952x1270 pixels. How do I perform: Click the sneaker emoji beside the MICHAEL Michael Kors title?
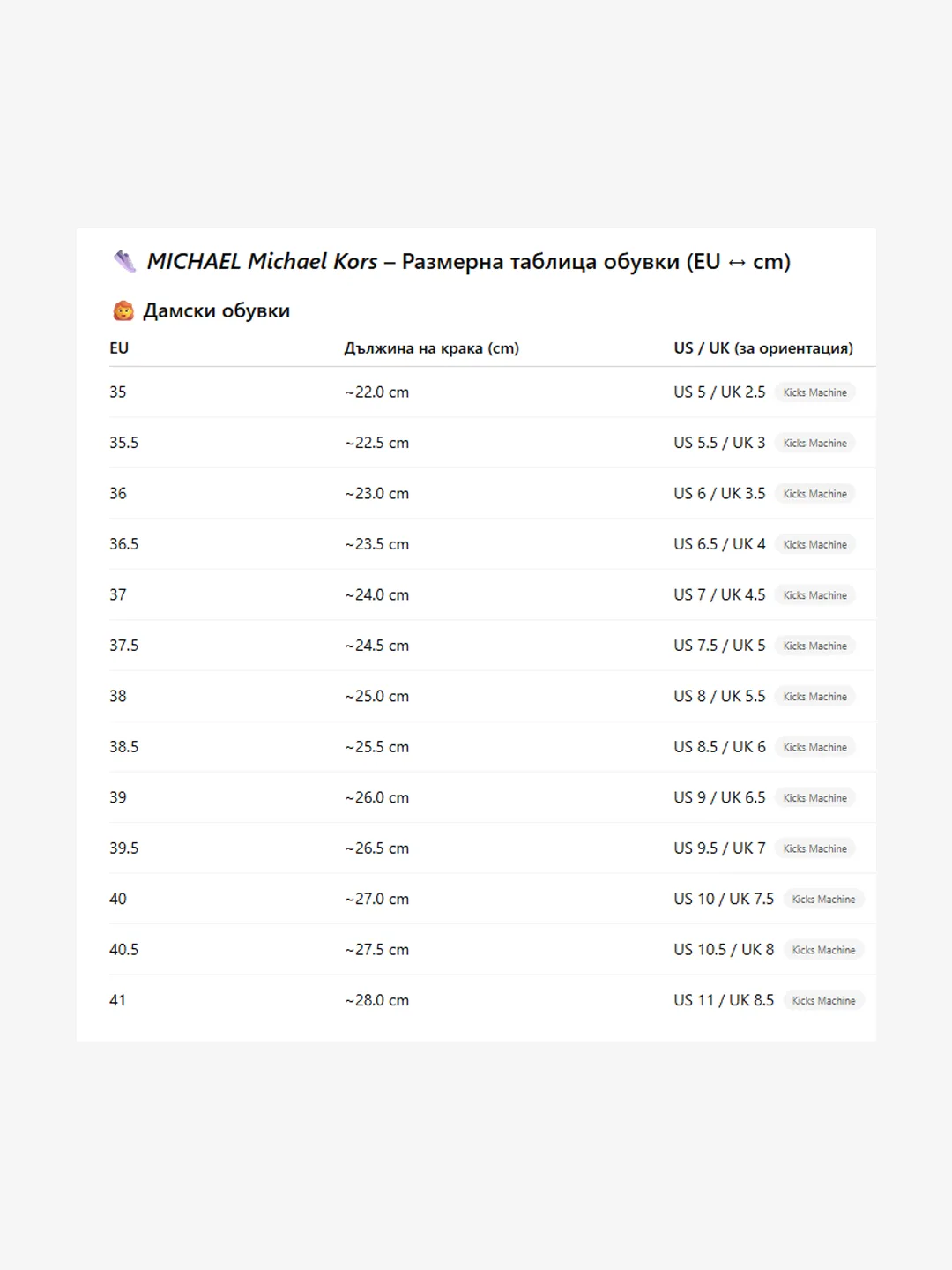(124, 261)
